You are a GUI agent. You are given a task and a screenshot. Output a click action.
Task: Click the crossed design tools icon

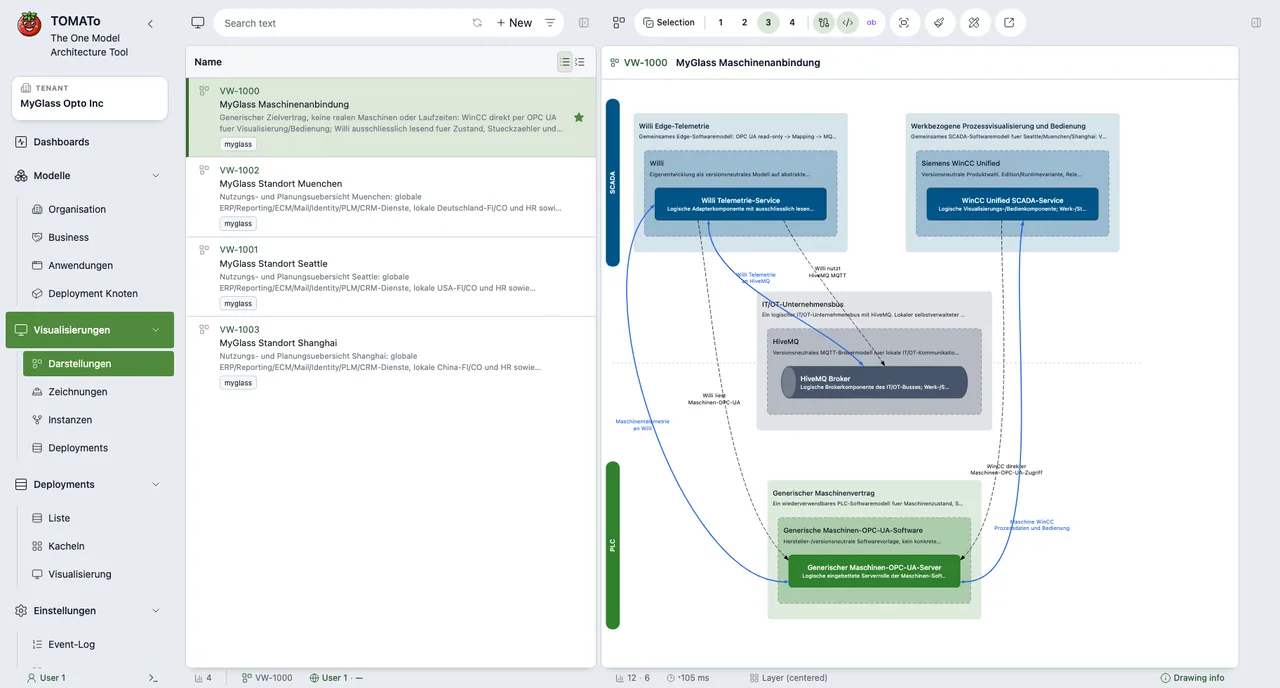pyautogui.click(x=976, y=23)
